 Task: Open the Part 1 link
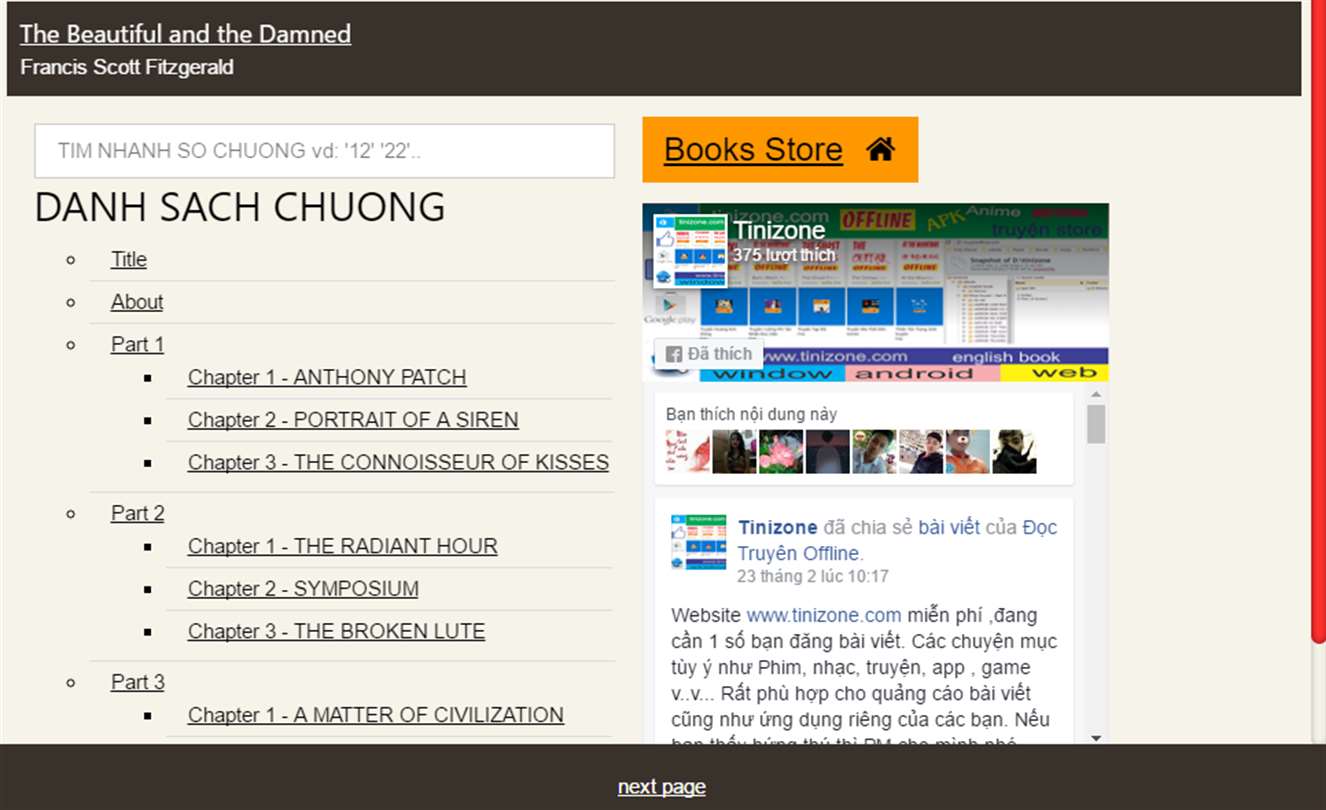(137, 344)
